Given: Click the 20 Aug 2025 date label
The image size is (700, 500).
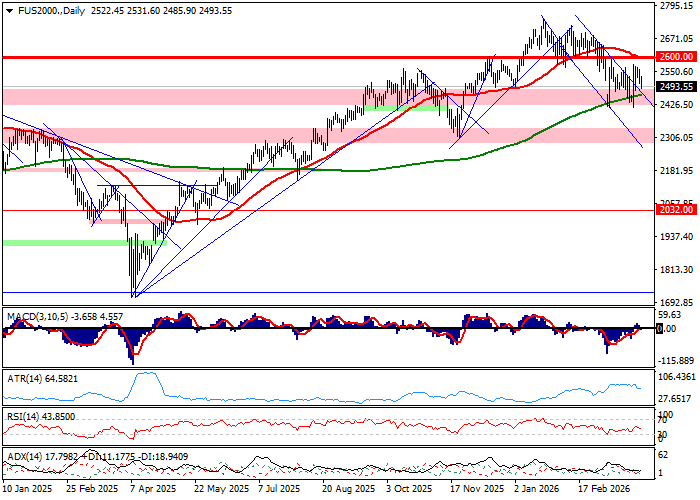Looking at the screenshot, I should coord(348,492).
